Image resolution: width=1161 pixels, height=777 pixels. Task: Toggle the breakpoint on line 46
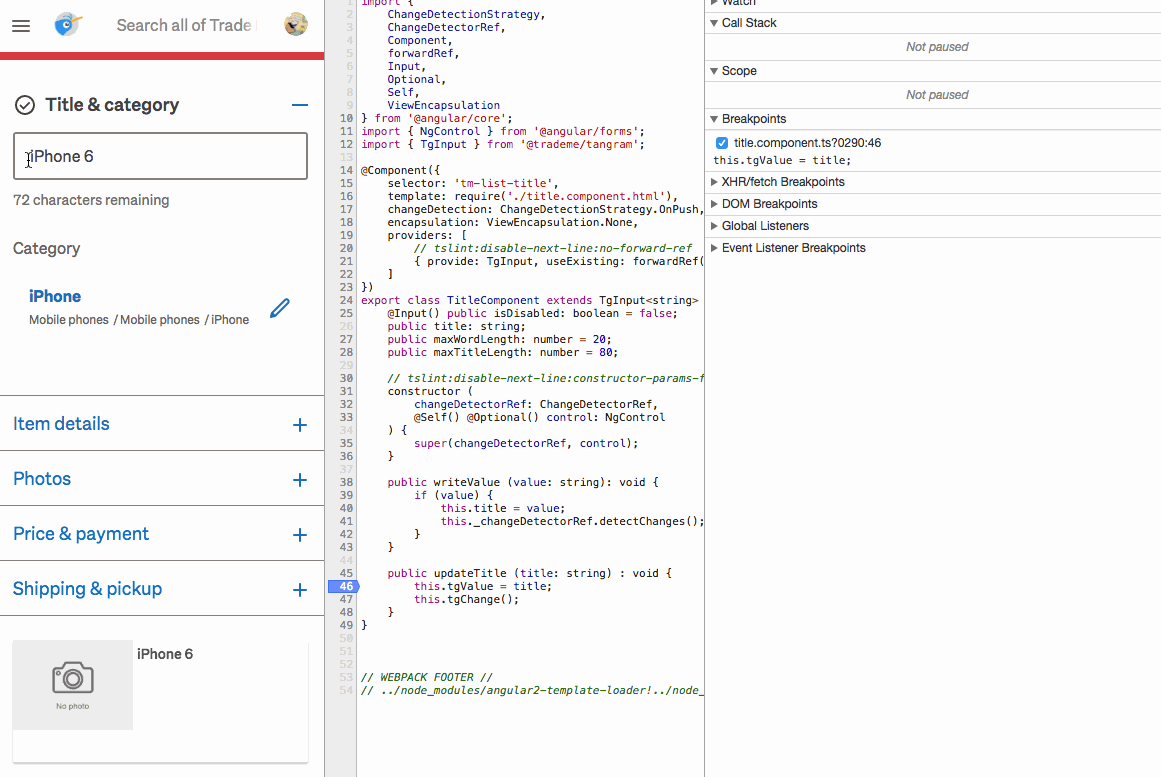coord(345,586)
